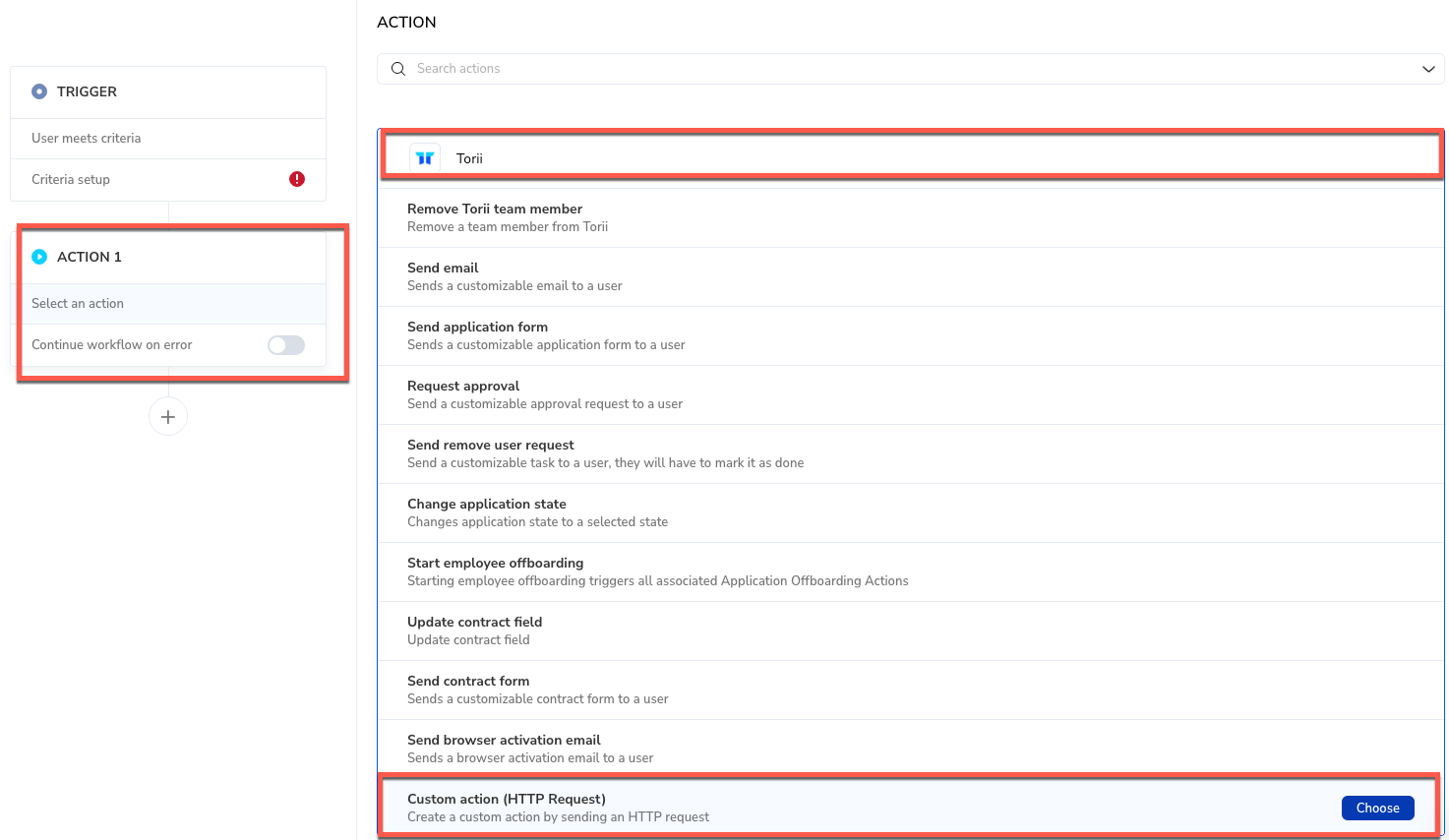This screenshot has width=1449, height=840.
Task: Click the ACTION 1 play icon
Action: (x=39, y=257)
